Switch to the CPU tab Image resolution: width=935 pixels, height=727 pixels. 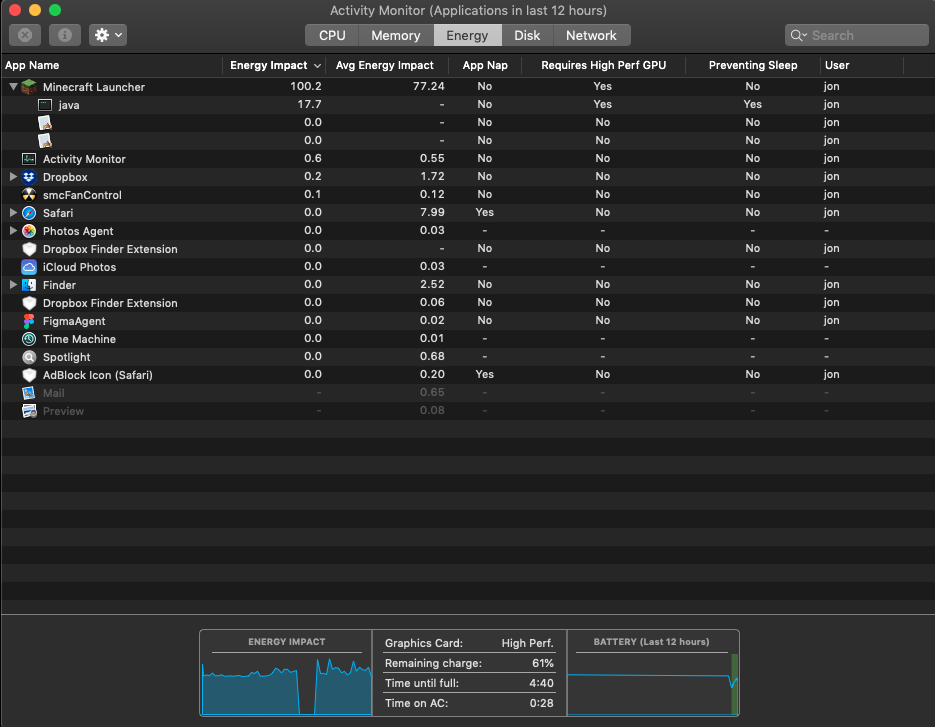(332, 35)
